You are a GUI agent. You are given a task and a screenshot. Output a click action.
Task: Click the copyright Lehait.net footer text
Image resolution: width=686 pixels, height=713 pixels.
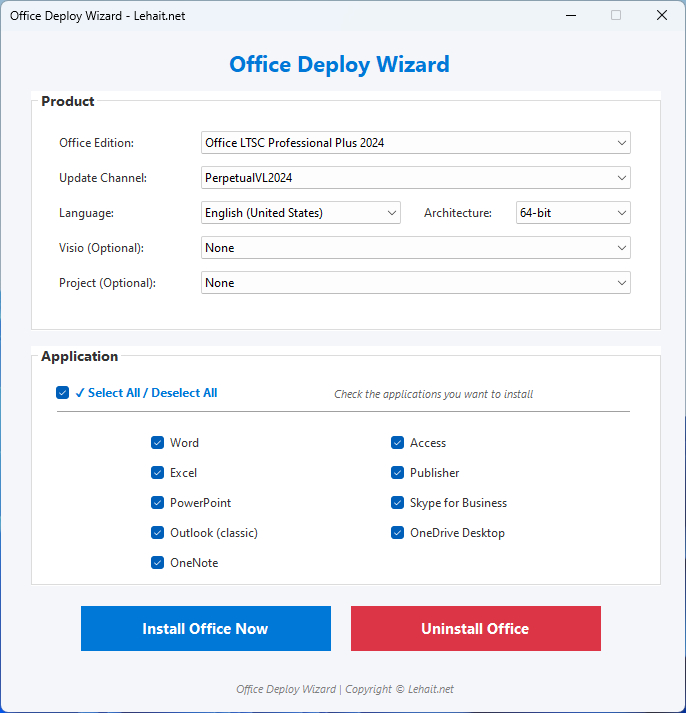click(x=345, y=689)
